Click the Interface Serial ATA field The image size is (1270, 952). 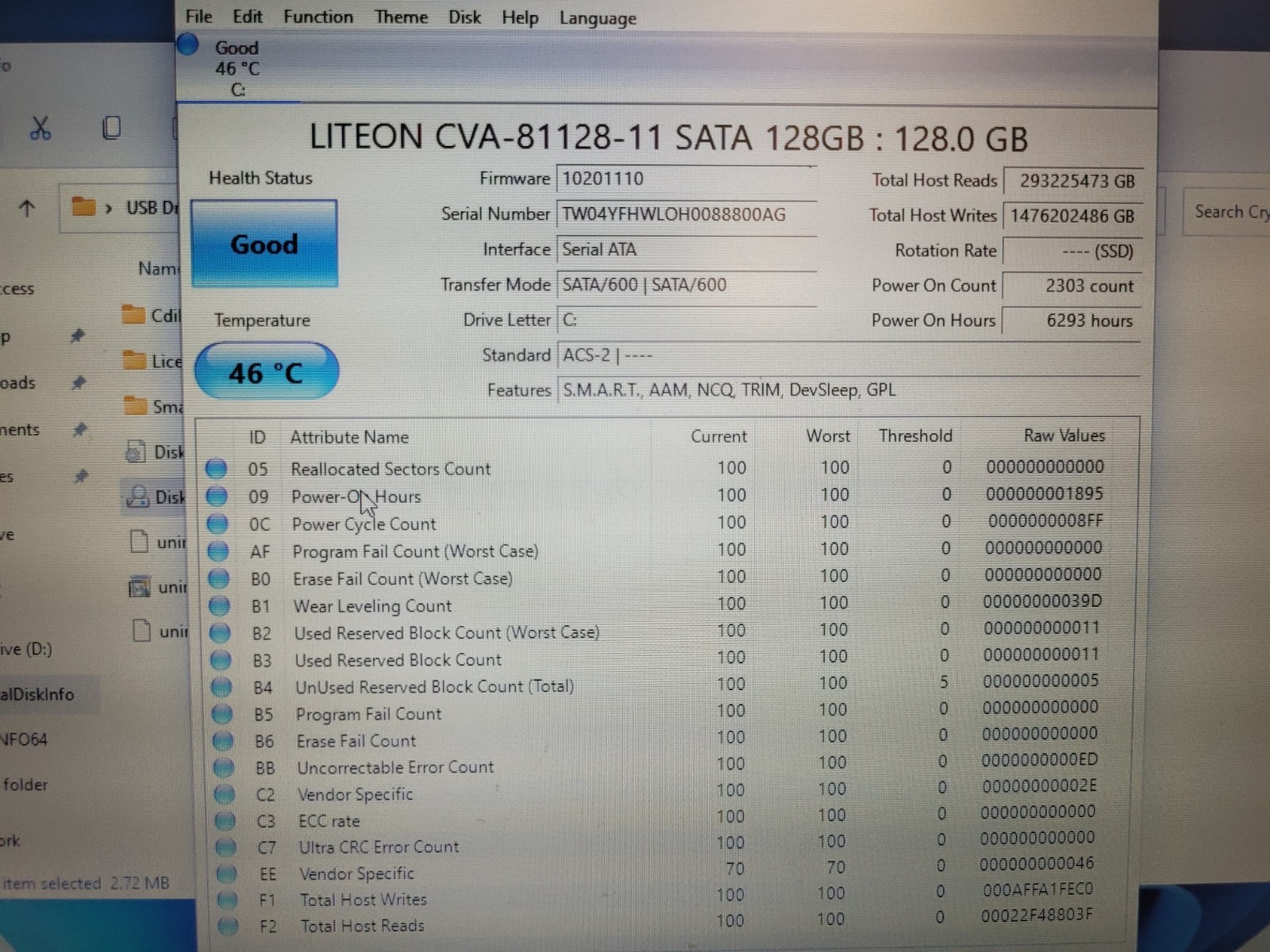(x=687, y=250)
